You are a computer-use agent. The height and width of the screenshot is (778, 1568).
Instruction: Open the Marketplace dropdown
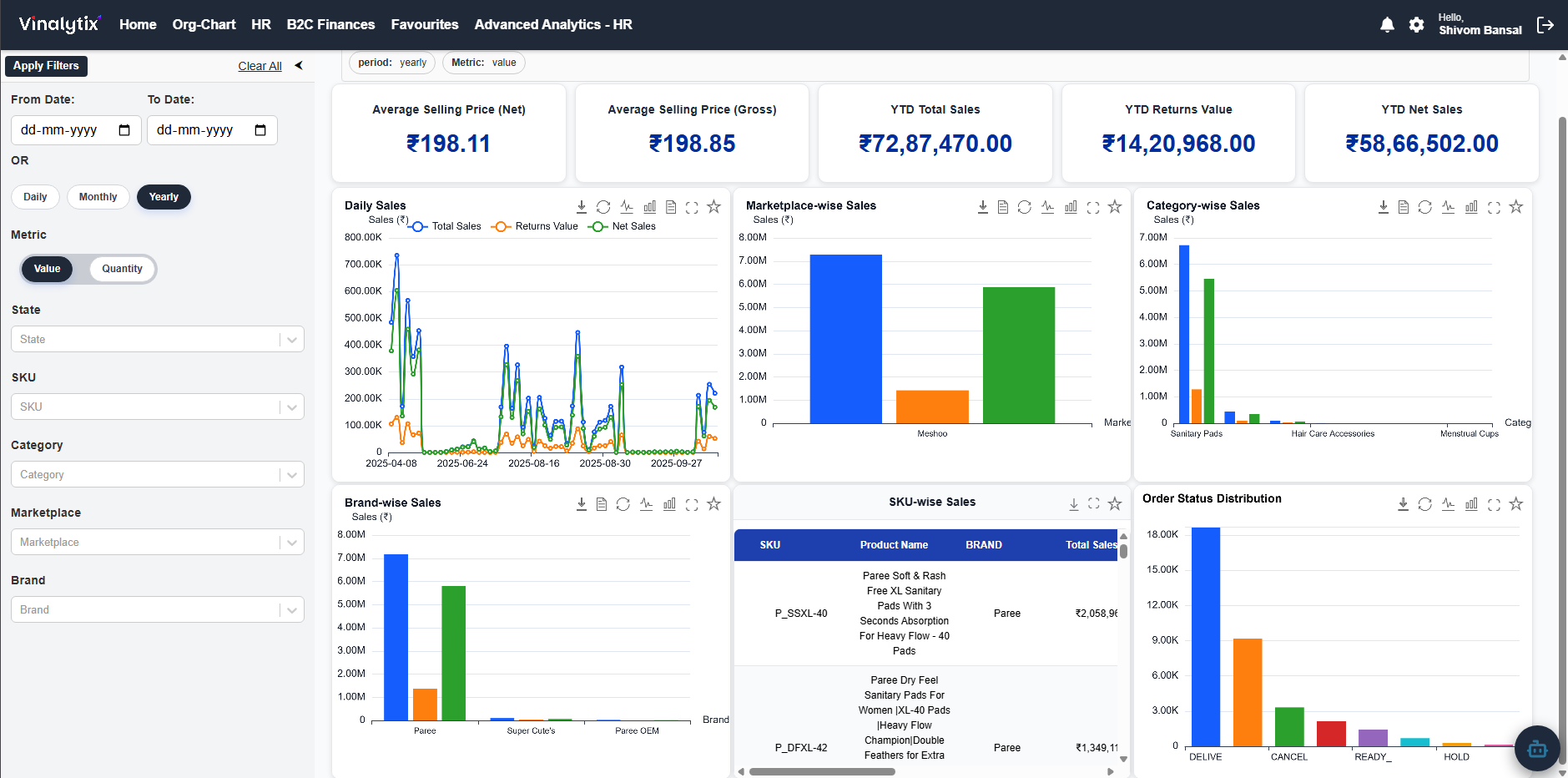coord(158,542)
